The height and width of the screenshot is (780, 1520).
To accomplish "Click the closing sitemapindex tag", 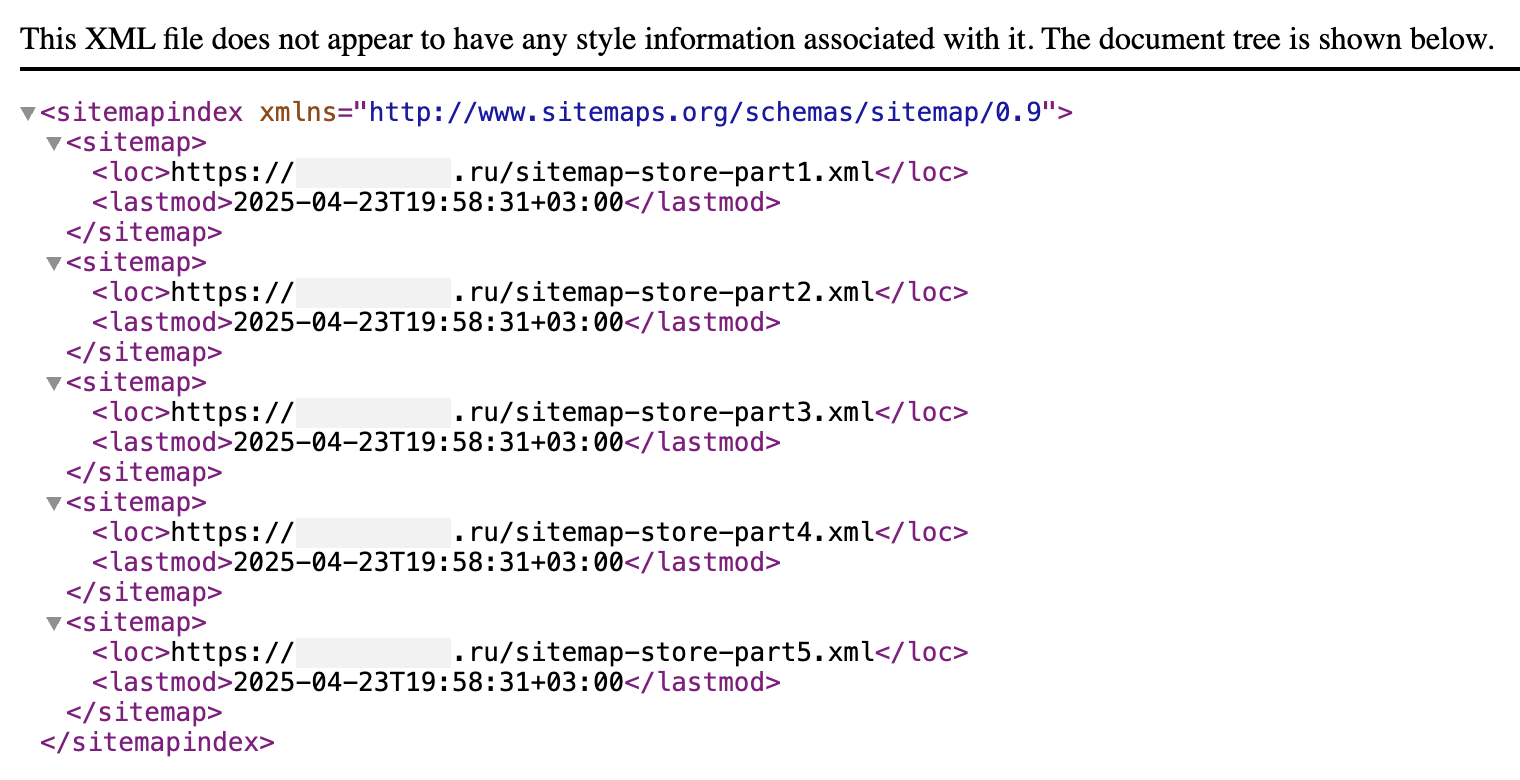I will [x=157, y=742].
